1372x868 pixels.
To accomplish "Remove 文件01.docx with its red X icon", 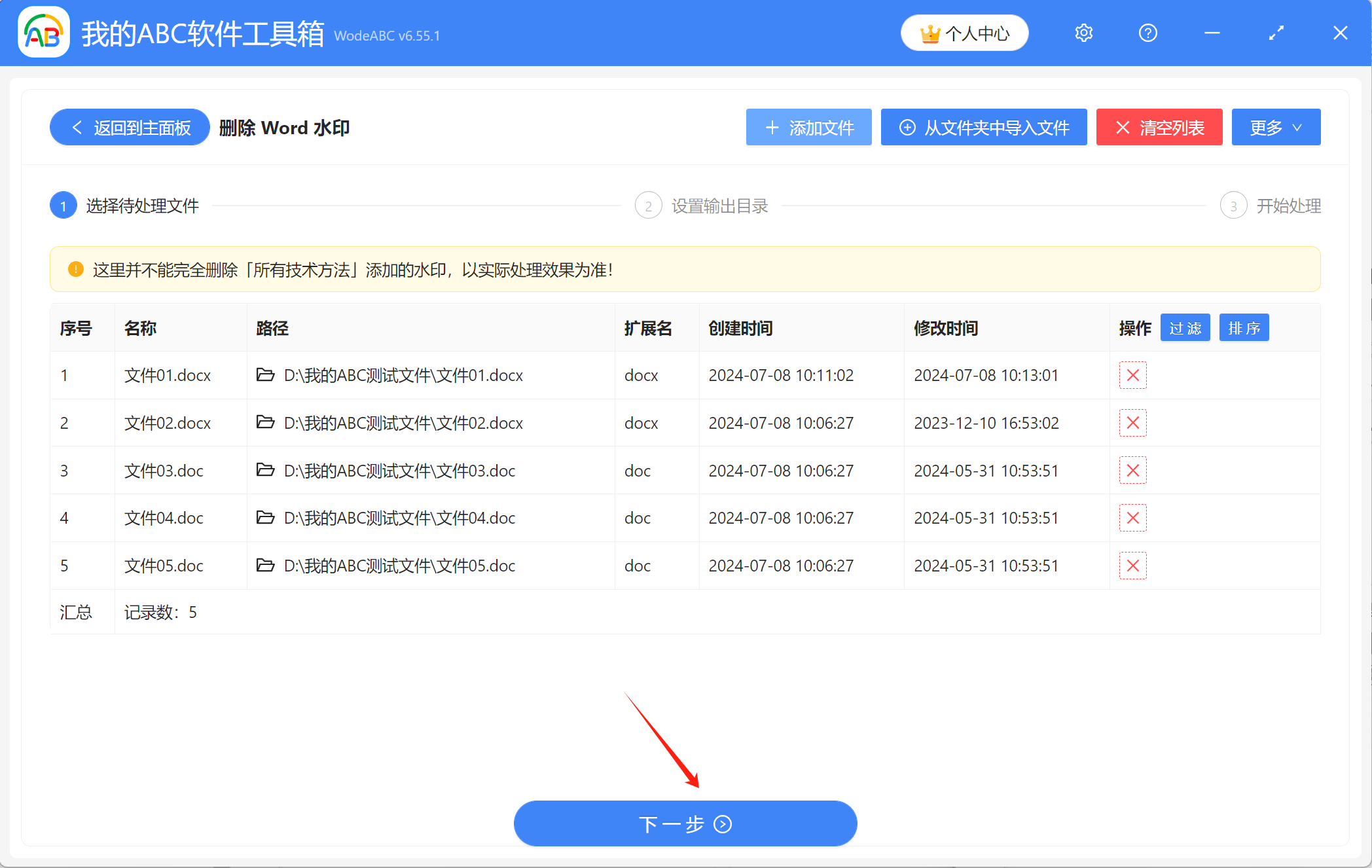I will click(1133, 375).
